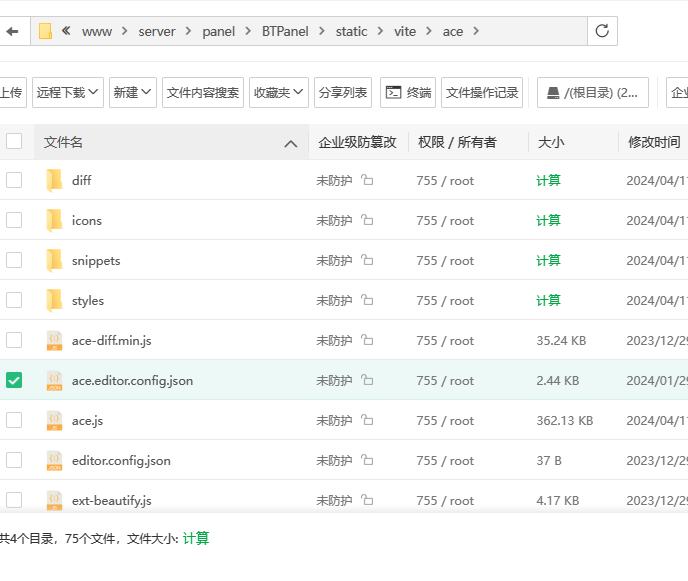Image resolution: width=688 pixels, height=581 pixels.
Task: Open the styles folder icon
Action: point(54,300)
